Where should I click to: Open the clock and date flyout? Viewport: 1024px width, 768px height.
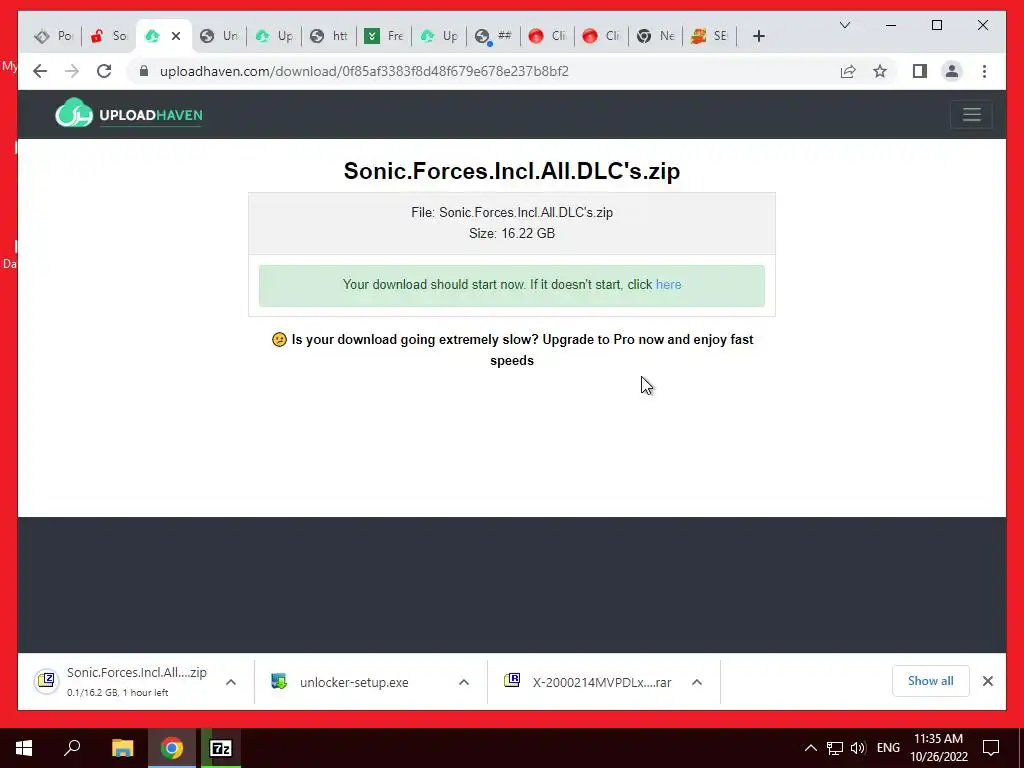[x=938, y=748]
